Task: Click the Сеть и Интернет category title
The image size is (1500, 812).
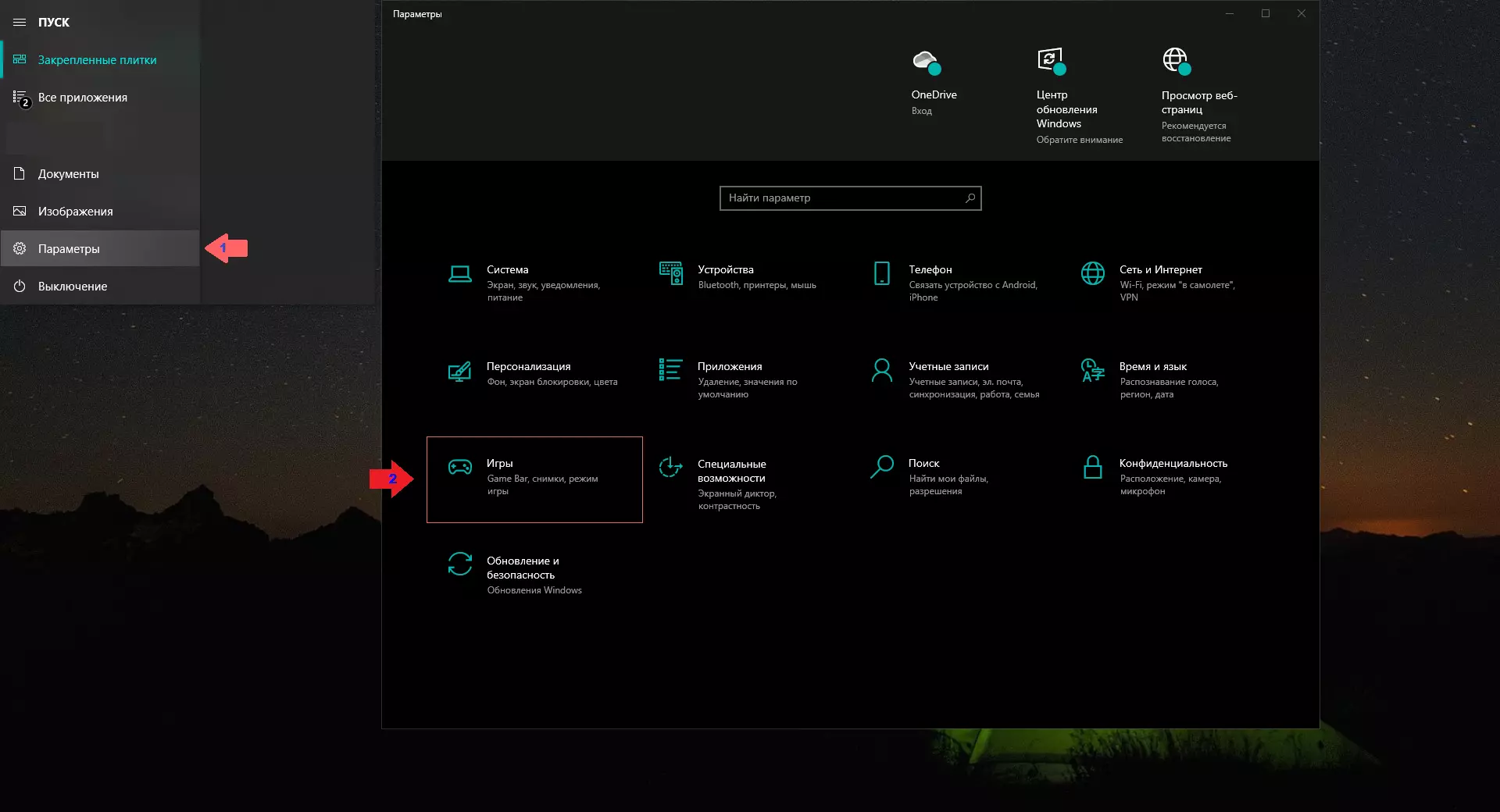Action: tap(1161, 269)
